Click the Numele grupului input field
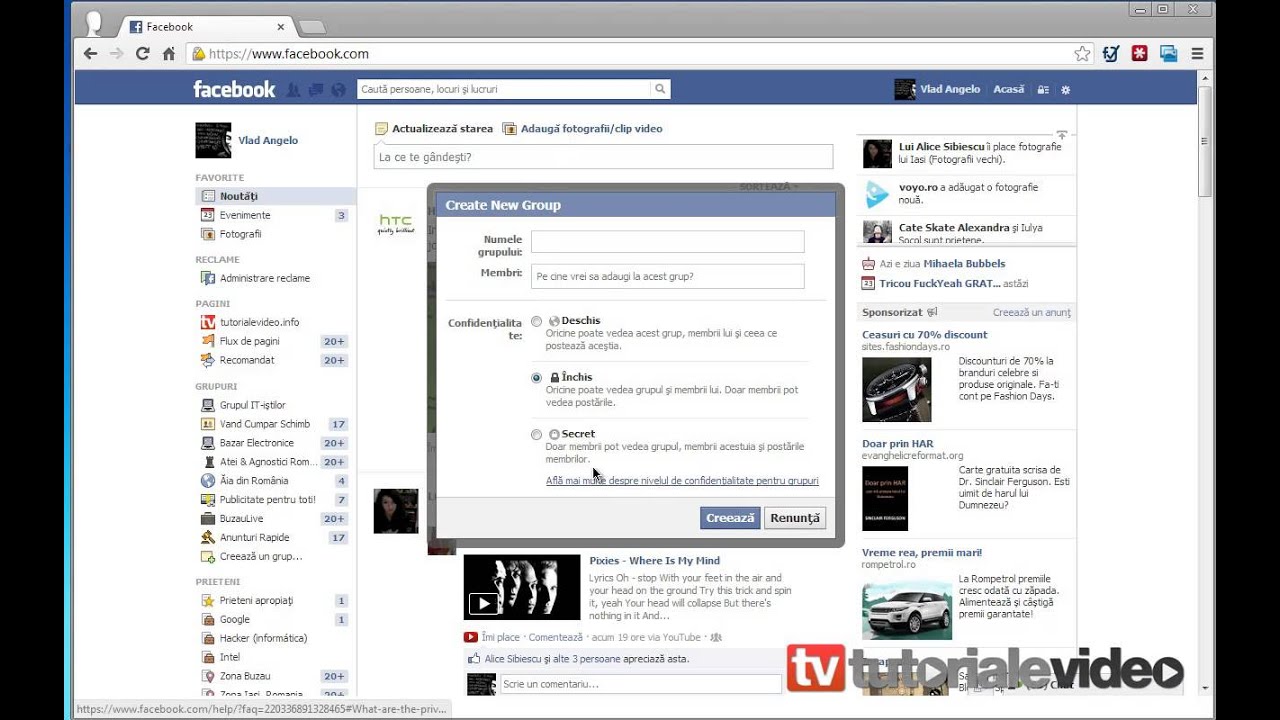The image size is (1280, 720). [x=668, y=242]
